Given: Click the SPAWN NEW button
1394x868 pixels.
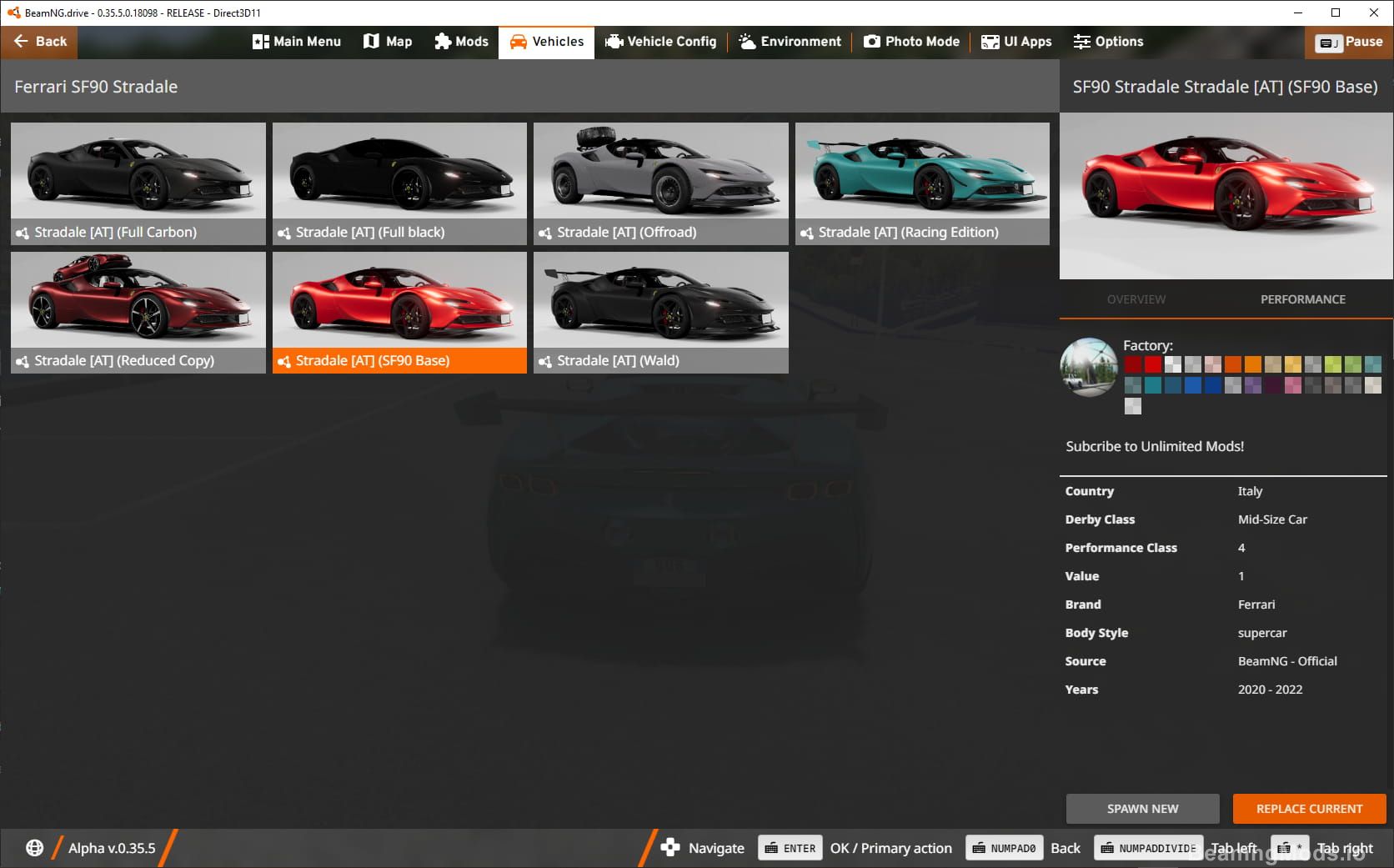Looking at the screenshot, I should (1142, 809).
